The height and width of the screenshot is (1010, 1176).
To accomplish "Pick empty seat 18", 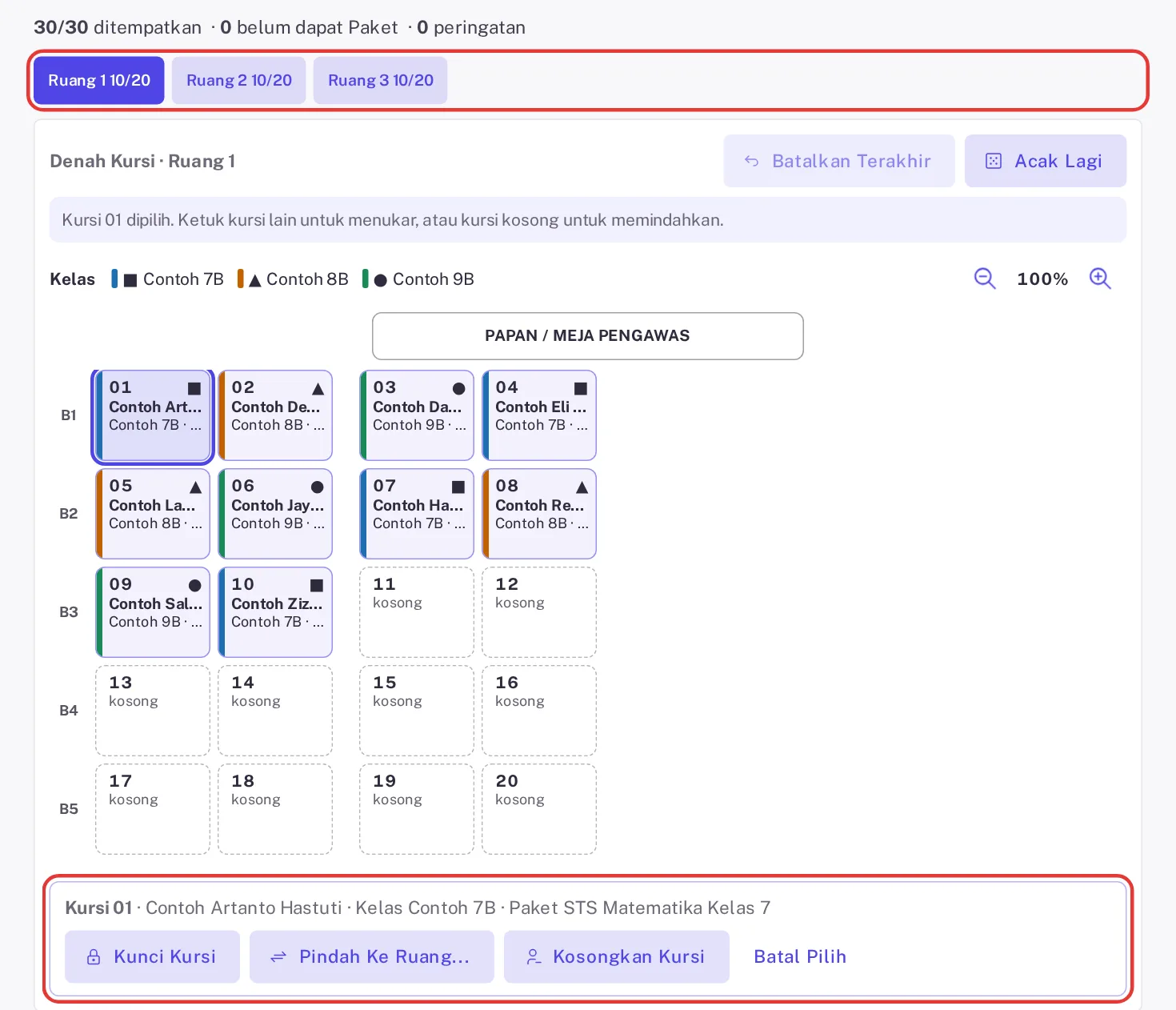I will [275, 809].
